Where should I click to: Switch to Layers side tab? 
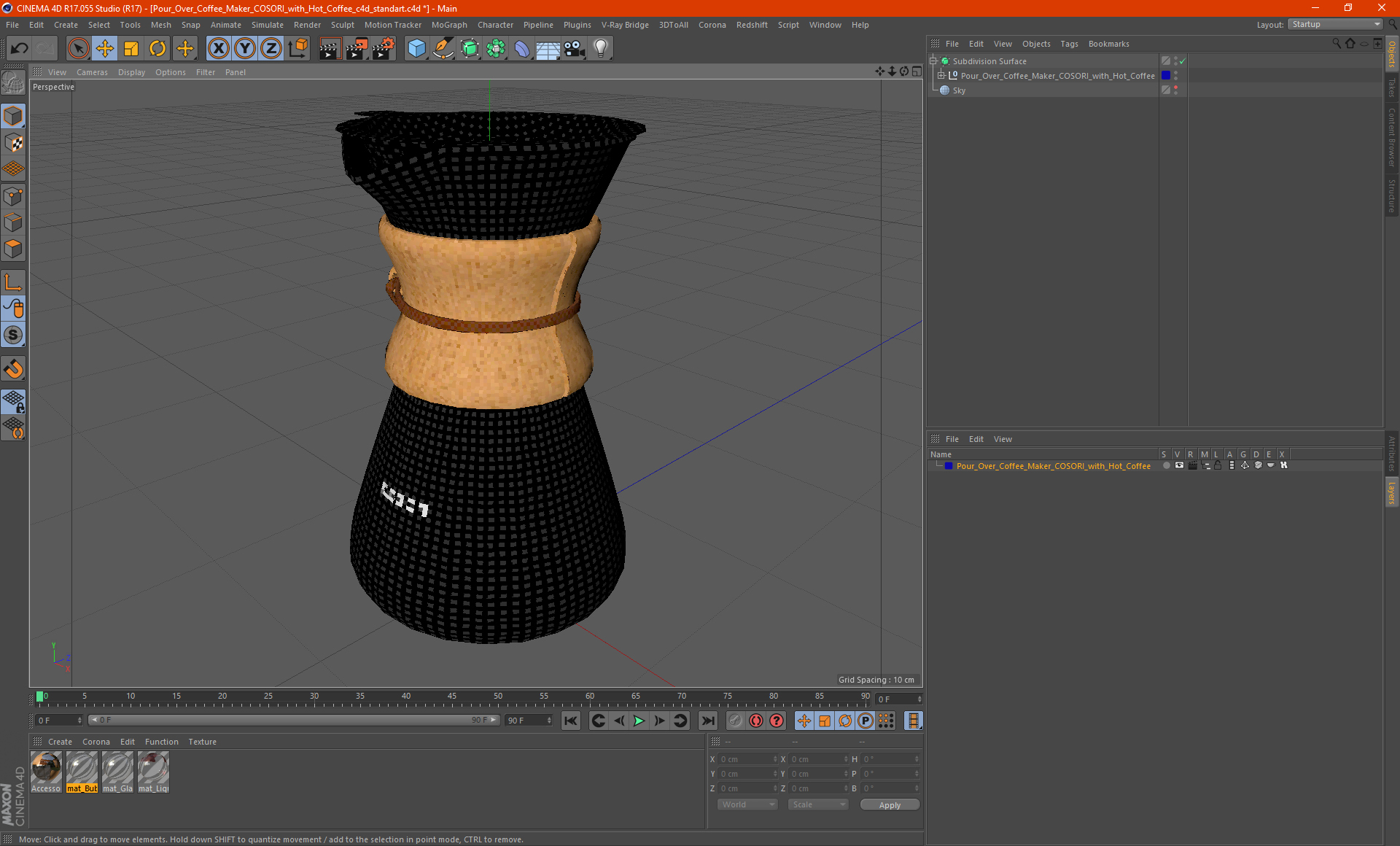(1392, 492)
